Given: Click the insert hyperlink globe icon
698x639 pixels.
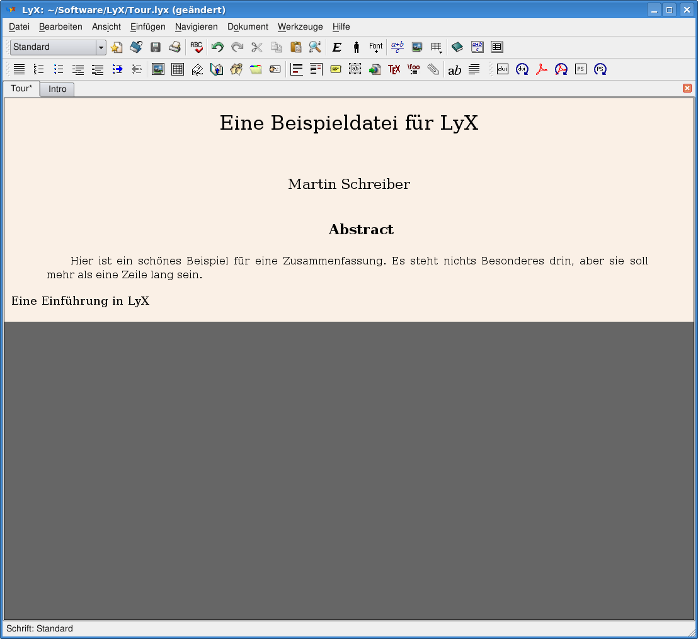Looking at the screenshot, I should click(x=375, y=69).
